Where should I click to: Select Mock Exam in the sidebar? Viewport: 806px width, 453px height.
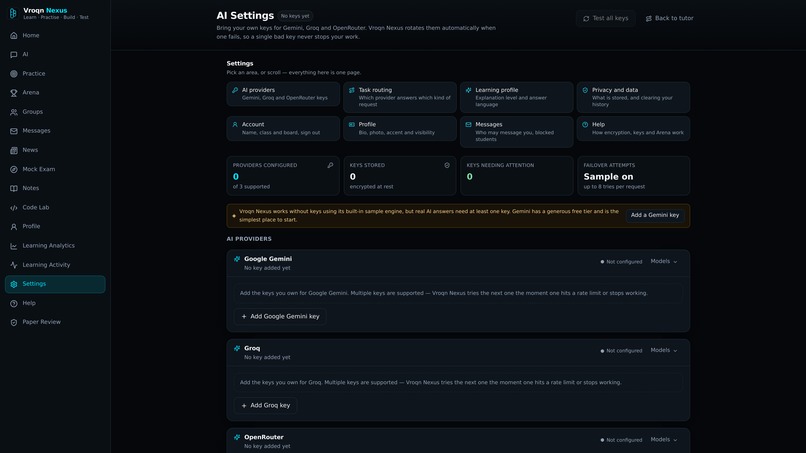[x=55, y=169]
